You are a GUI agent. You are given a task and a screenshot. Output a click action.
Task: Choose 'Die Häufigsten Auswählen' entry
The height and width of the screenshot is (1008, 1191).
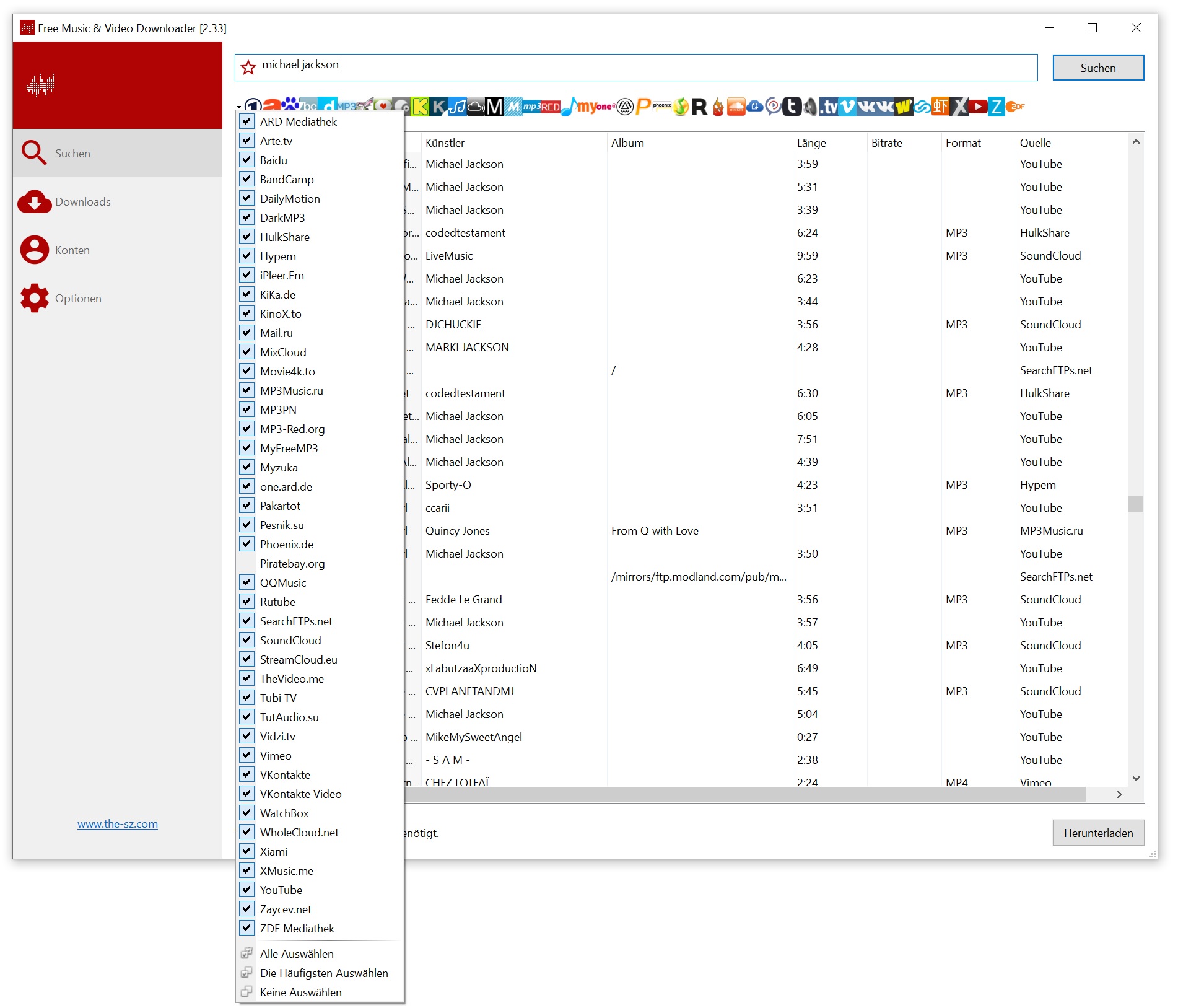320,973
